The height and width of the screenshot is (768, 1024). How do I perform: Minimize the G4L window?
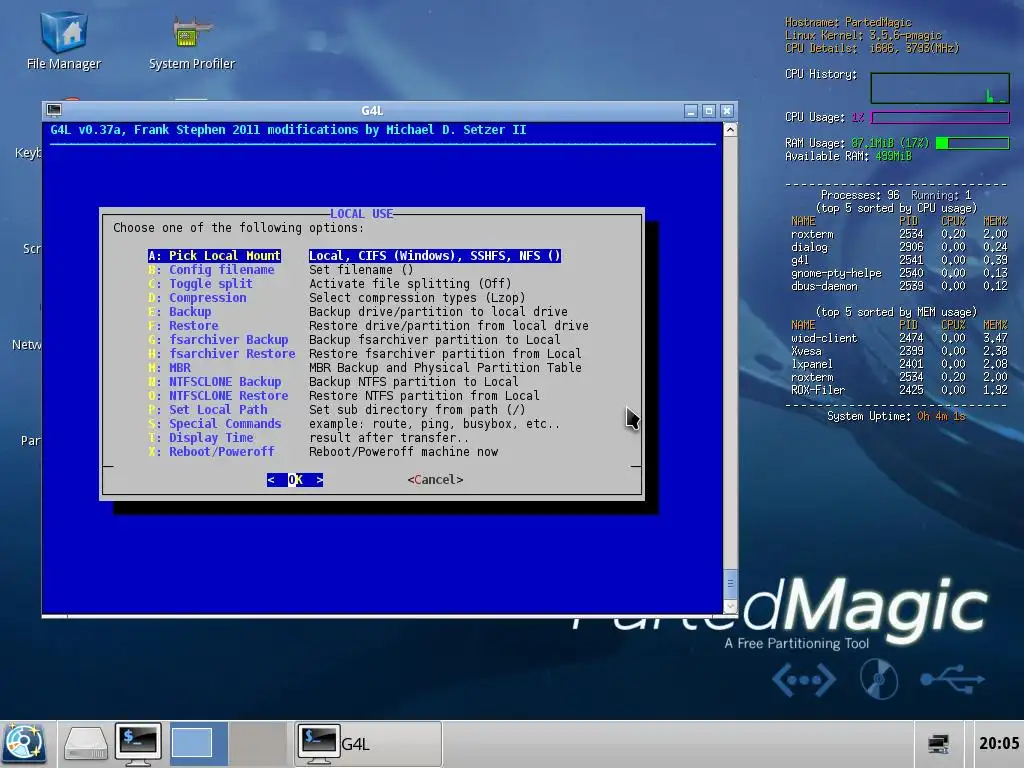tap(691, 111)
